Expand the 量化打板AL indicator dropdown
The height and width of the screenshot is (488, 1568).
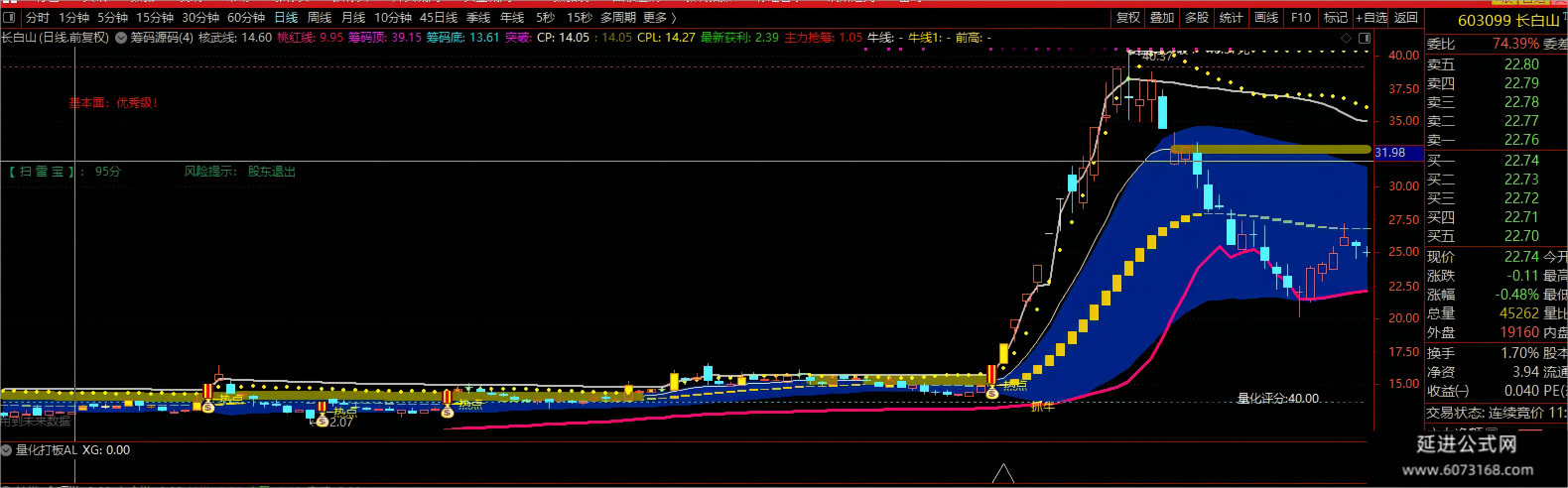[7, 450]
